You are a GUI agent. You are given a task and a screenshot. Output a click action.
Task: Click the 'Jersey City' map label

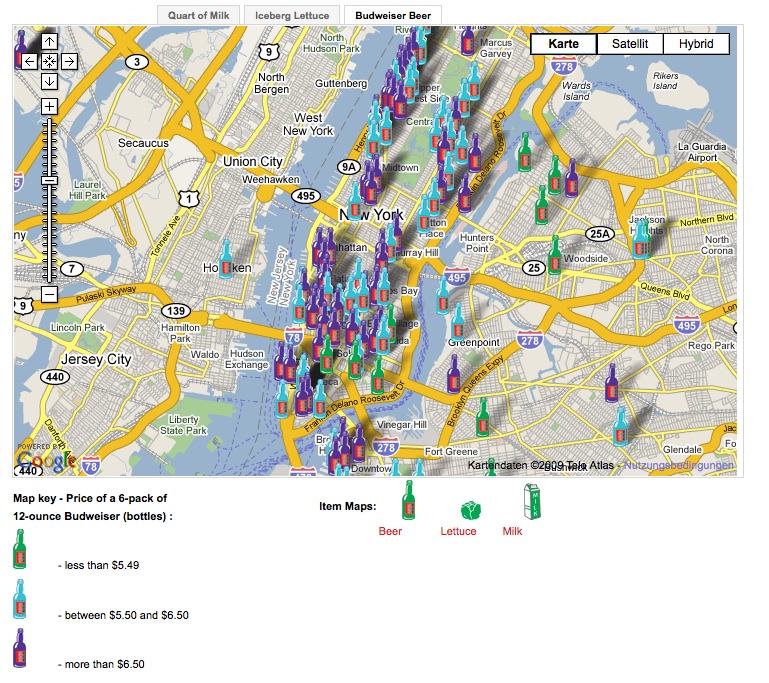(x=96, y=359)
